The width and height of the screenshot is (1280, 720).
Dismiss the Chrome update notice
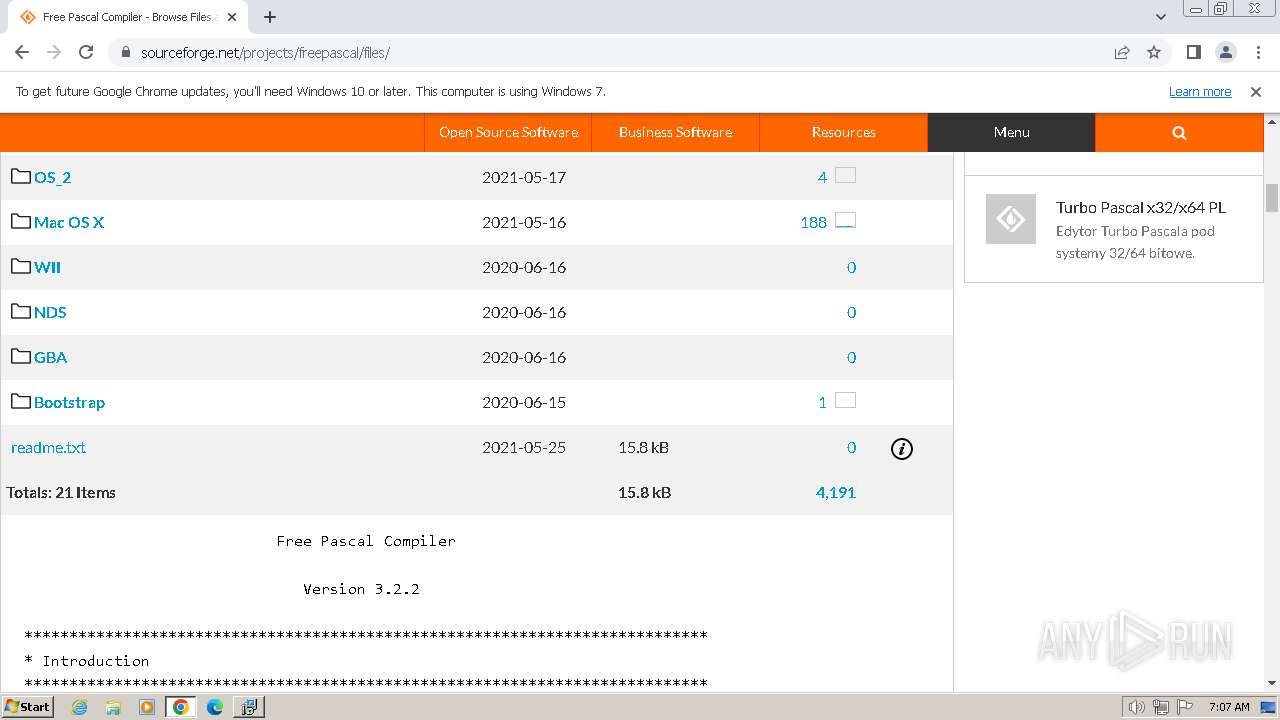[1256, 91]
